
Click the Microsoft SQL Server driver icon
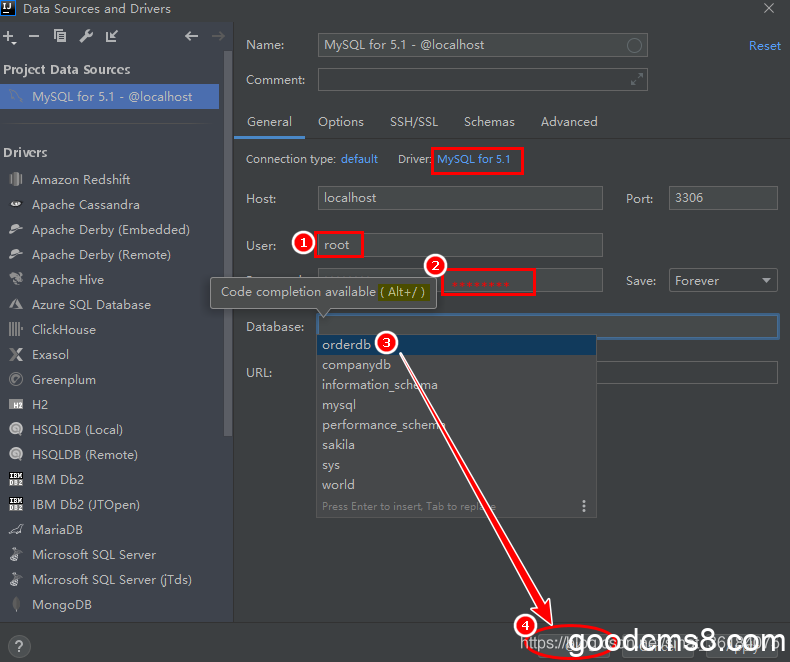click(x=16, y=554)
